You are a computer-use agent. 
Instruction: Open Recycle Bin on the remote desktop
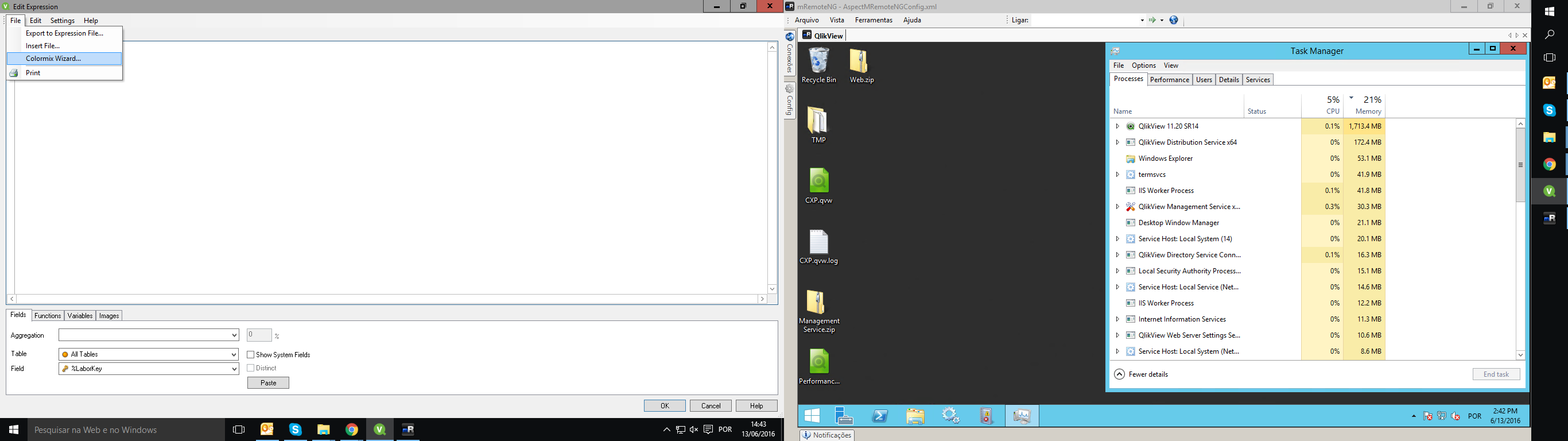click(818, 65)
